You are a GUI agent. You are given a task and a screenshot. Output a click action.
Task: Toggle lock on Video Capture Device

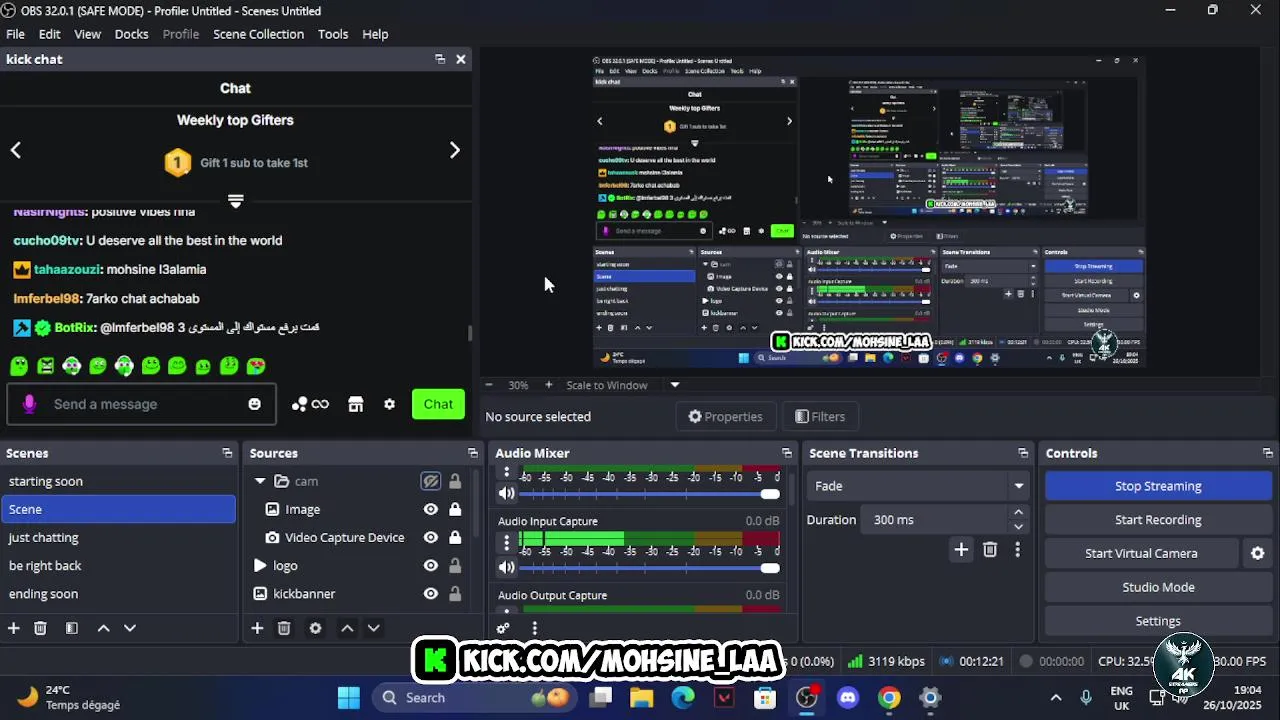click(455, 537)
